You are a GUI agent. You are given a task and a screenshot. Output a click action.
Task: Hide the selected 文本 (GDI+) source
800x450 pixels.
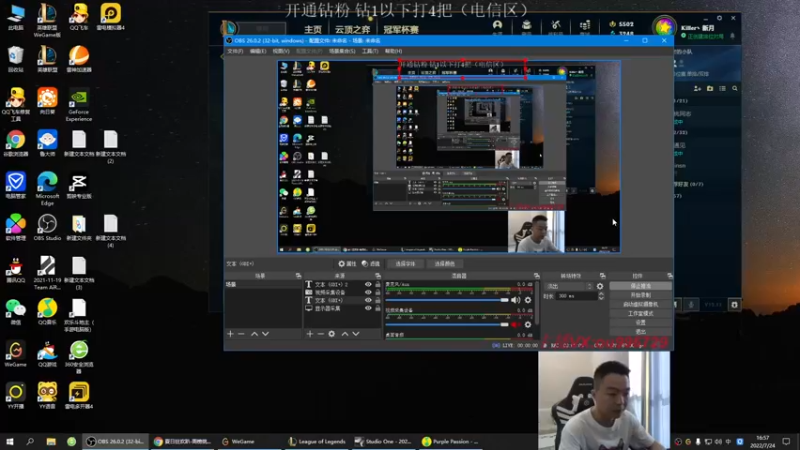click(x=368, y=301)
